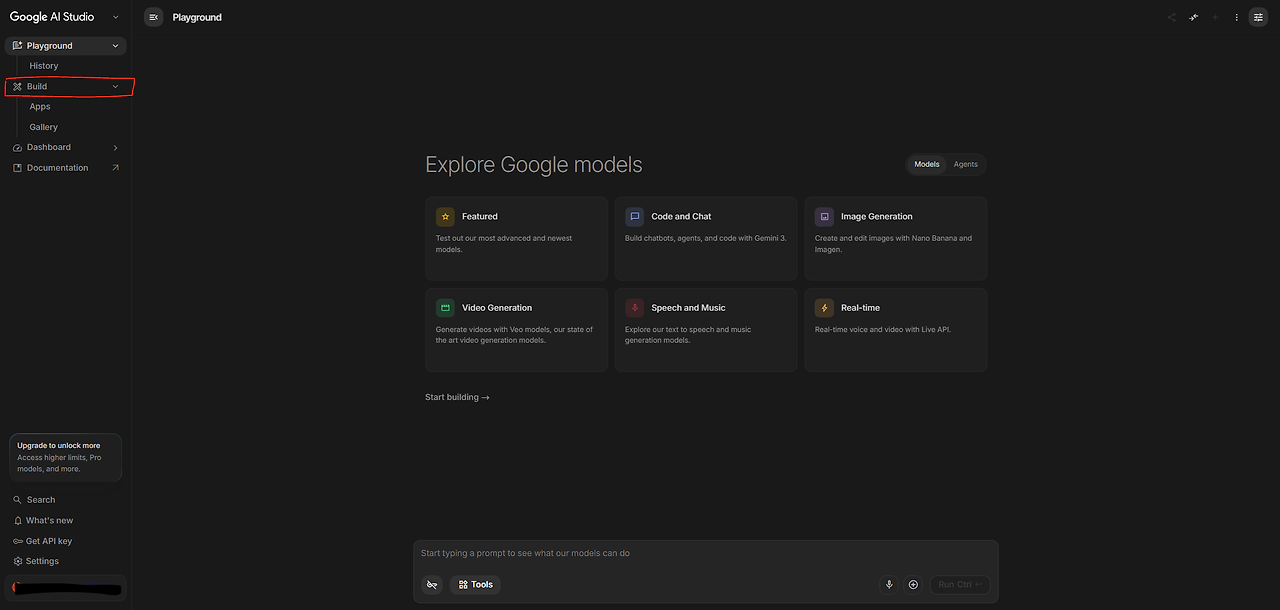1280x610 pixels.
Task: Collapse the sidebar with the panel toggle icon
Action: (153, 17)
